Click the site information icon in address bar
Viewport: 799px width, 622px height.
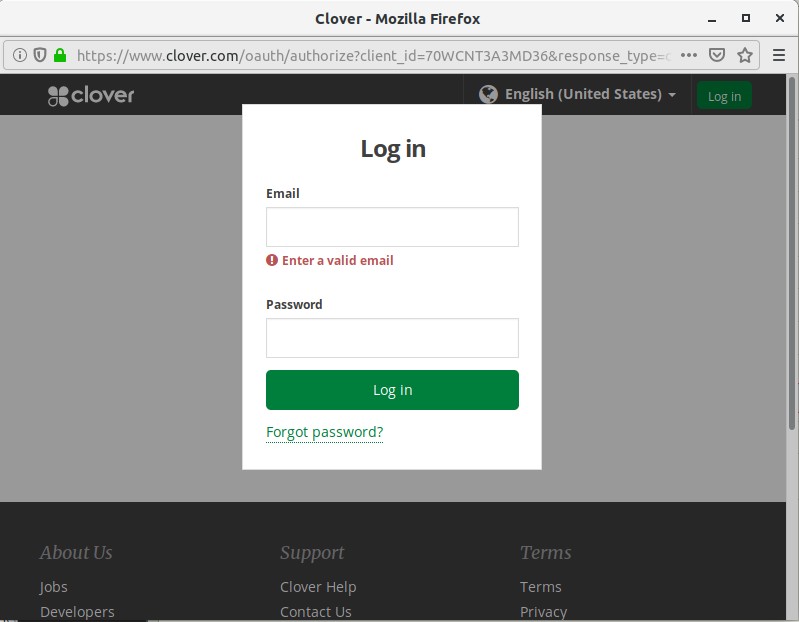(x=20, y=55)
